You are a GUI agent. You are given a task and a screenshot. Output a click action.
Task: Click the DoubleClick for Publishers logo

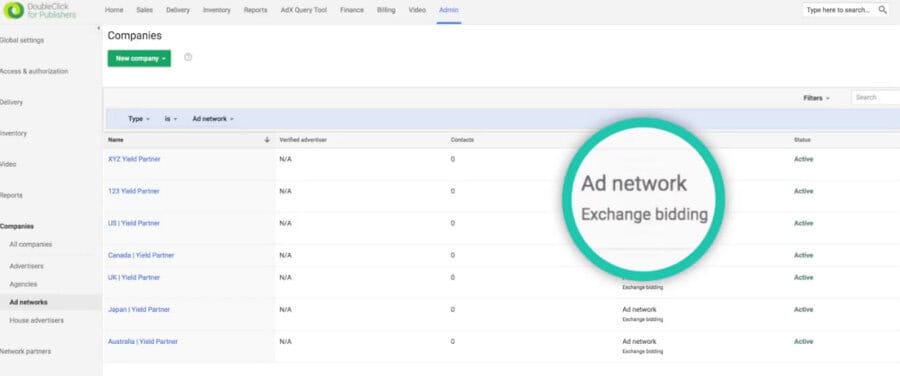coord(39,10)
